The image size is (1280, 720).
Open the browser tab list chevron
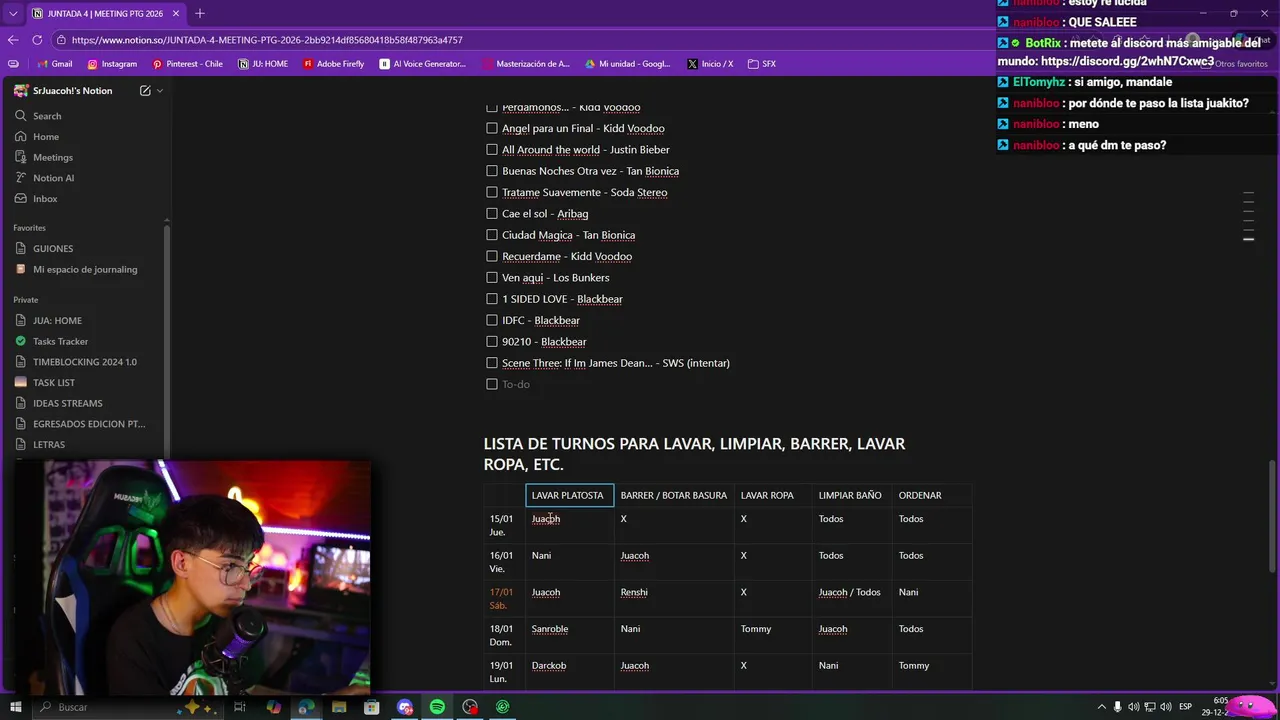[13, 14]
